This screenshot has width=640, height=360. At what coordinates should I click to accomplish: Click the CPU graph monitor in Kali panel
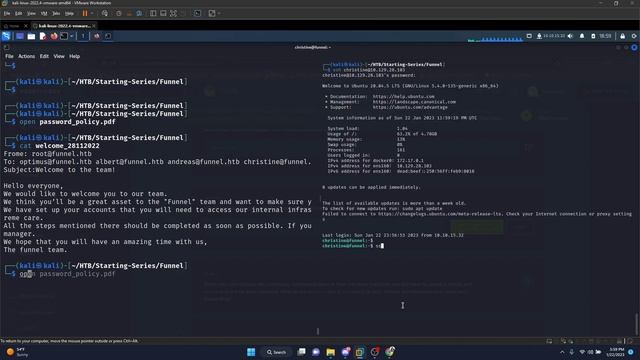tap(495, 39)
